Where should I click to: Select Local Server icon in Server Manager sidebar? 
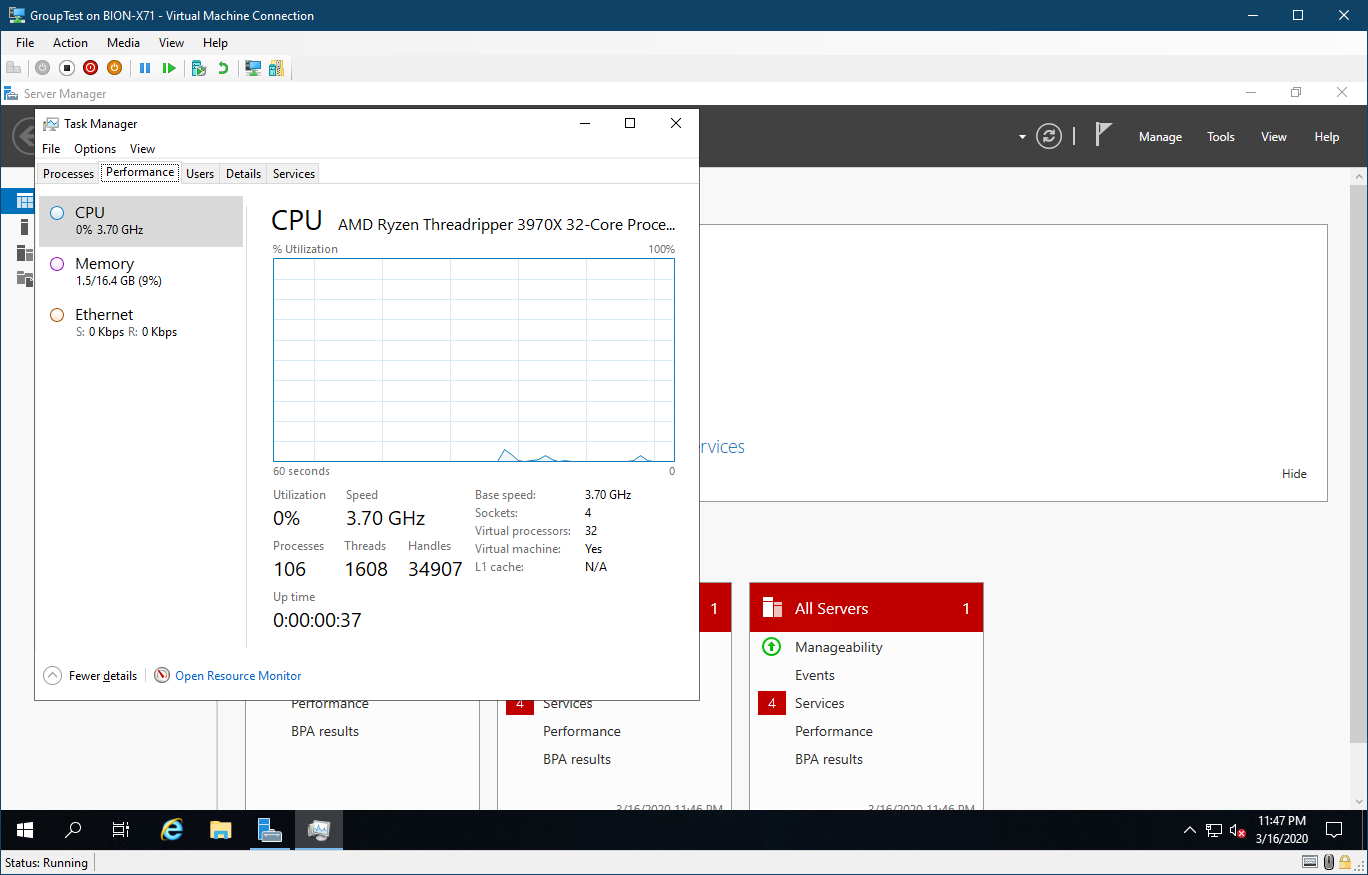point(25,227)
